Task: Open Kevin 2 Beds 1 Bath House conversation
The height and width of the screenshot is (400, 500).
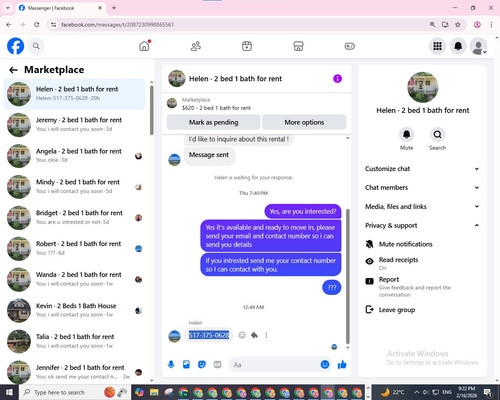Action: tap(74, 310)
